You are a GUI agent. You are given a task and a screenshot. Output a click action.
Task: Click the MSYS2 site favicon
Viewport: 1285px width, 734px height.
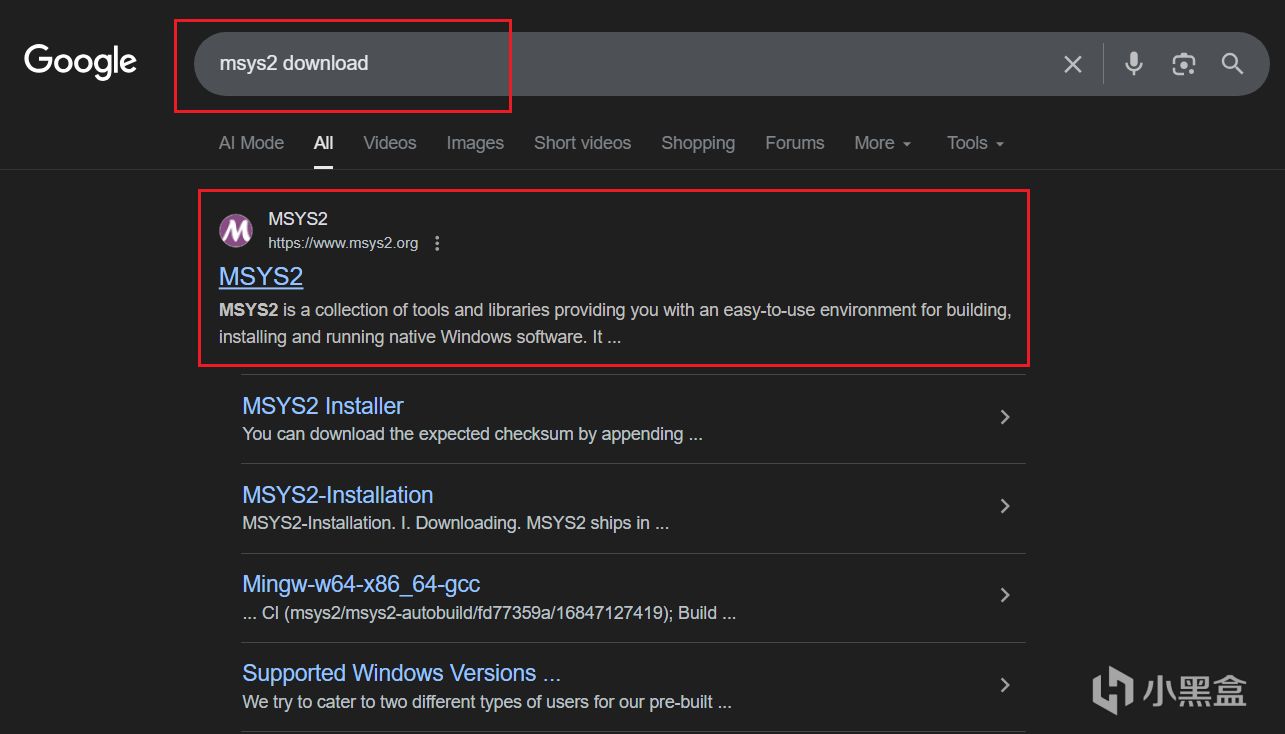point(236,231)
